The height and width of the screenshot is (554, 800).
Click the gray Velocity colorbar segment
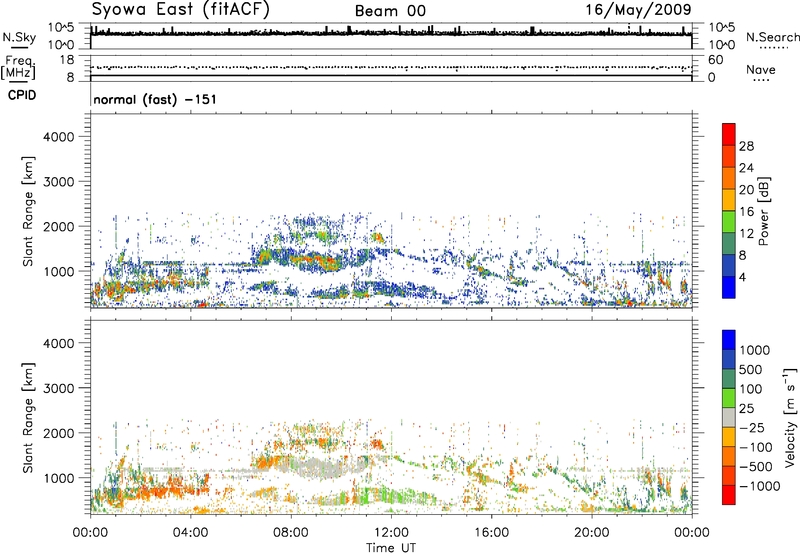click(729, 417)
